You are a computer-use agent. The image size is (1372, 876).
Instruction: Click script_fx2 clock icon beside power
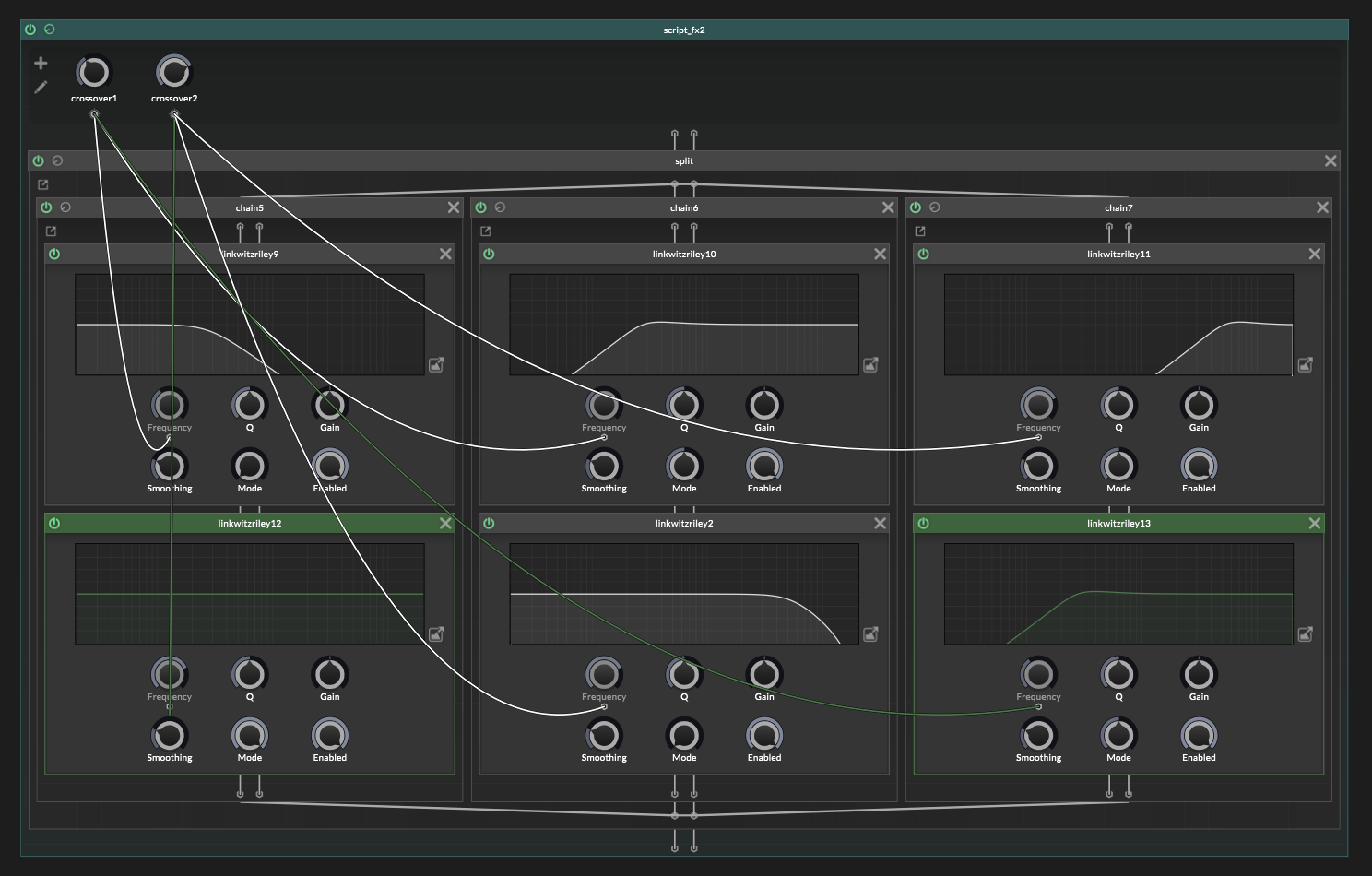(50, 30)
